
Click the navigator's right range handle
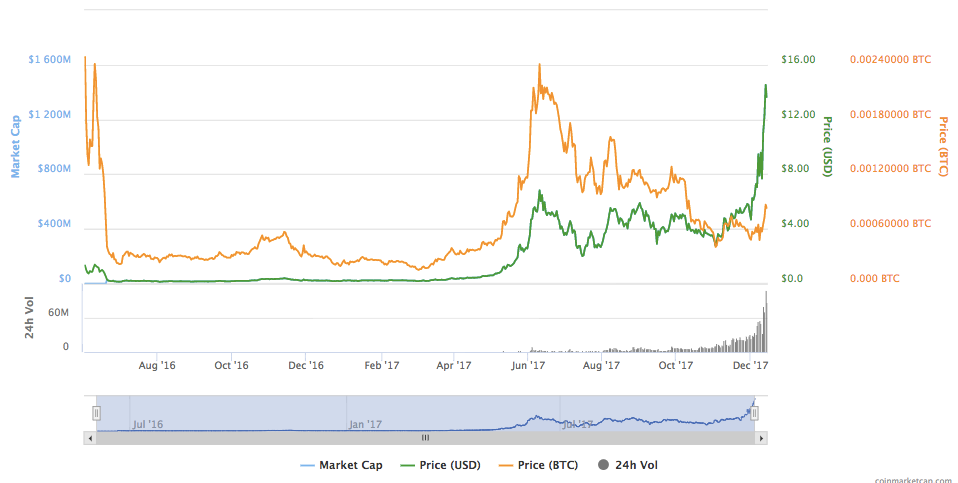754,413
